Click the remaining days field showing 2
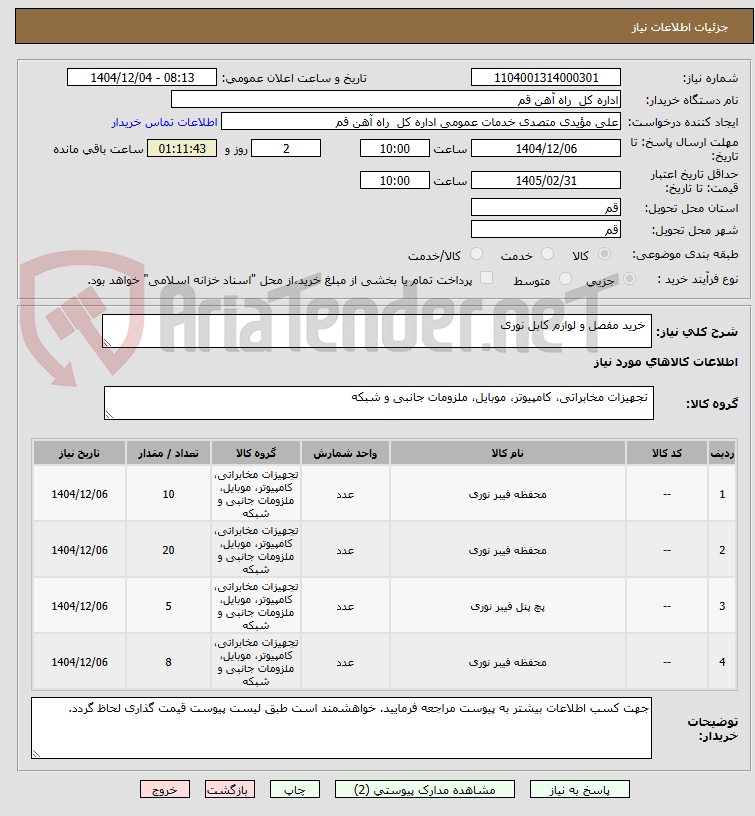This screenshot has width=755, height=816. click(x=286, y=148)
